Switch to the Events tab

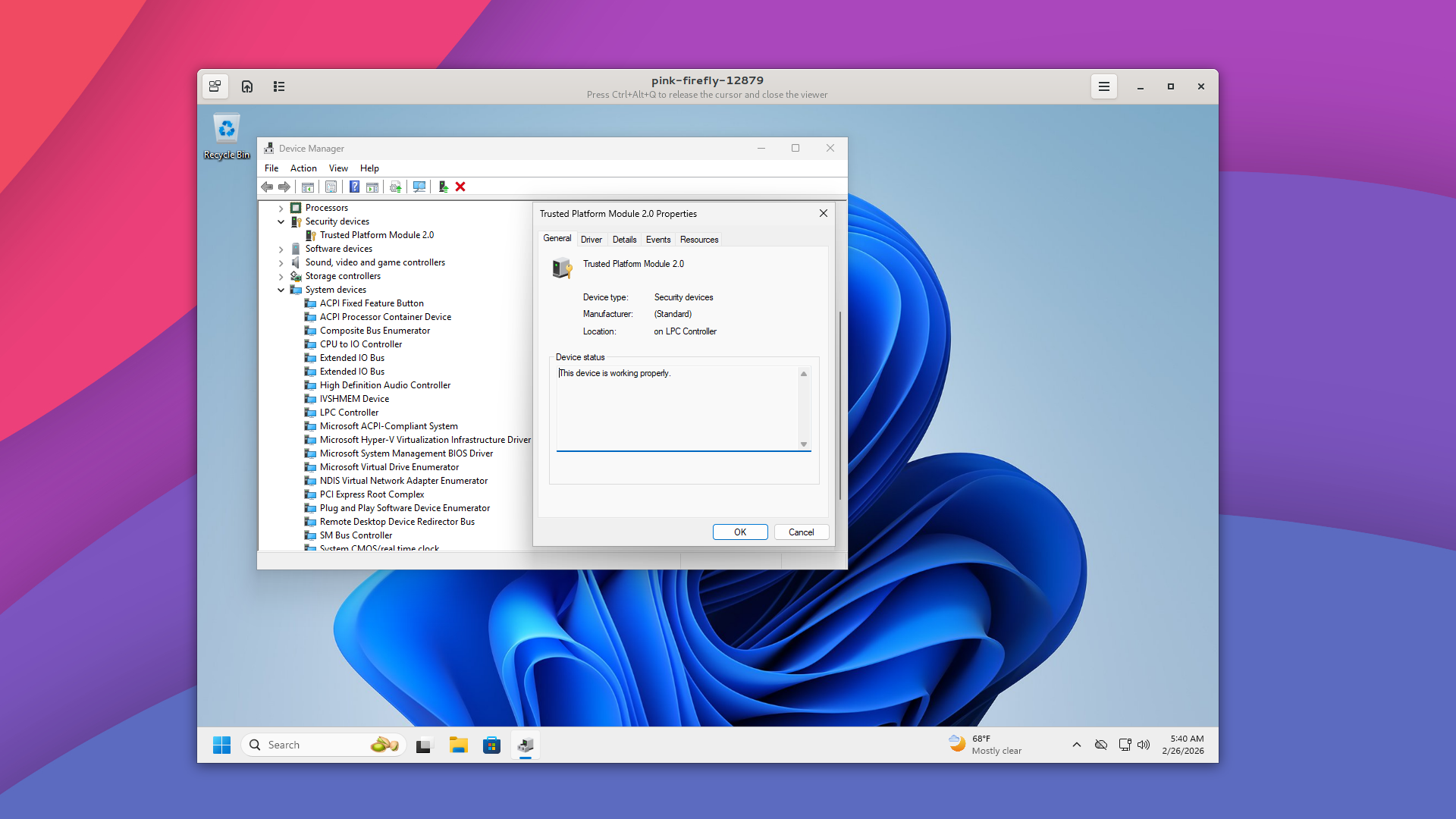click(657, 240)
